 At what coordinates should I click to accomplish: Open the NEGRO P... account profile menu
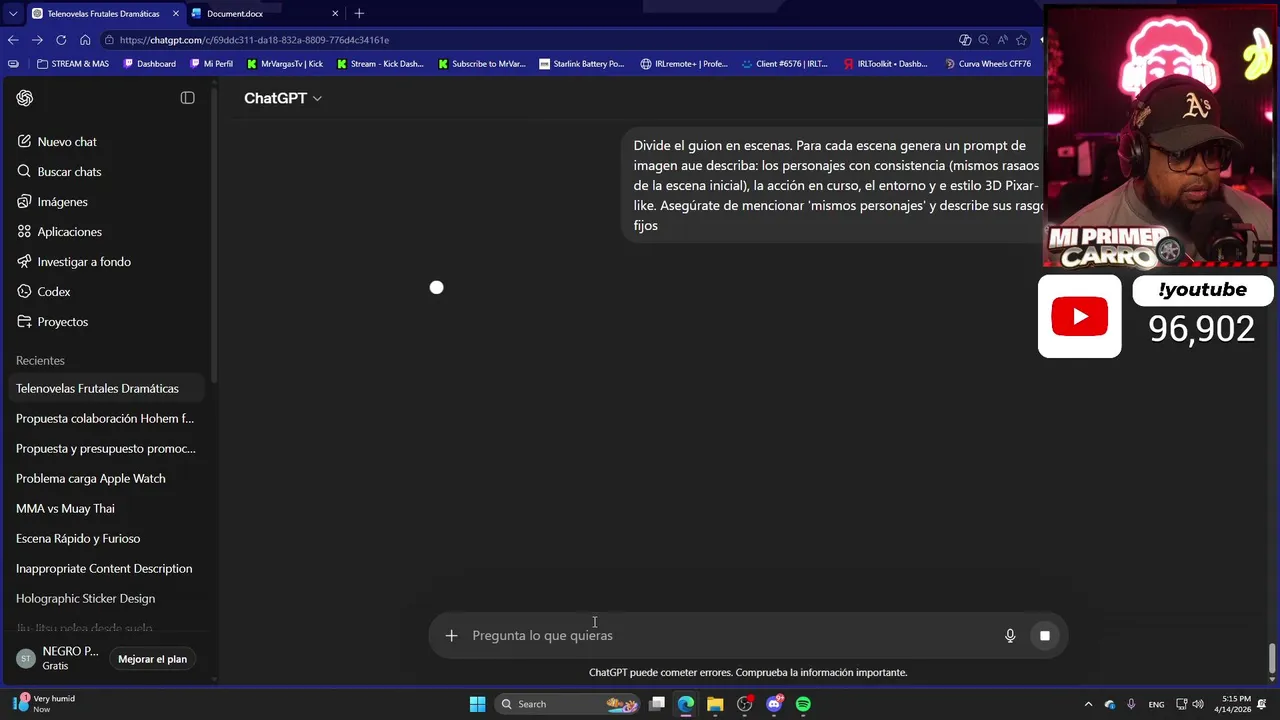[x=57, y=658]
